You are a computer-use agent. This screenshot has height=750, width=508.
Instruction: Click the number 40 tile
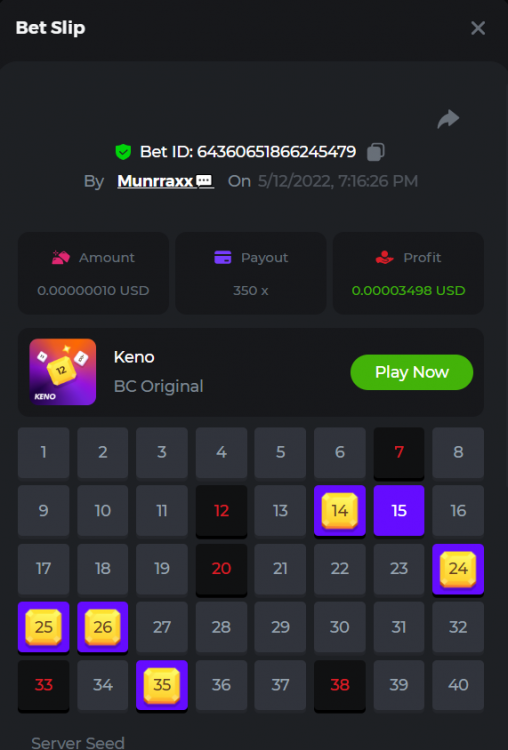[x=458, y=685]
